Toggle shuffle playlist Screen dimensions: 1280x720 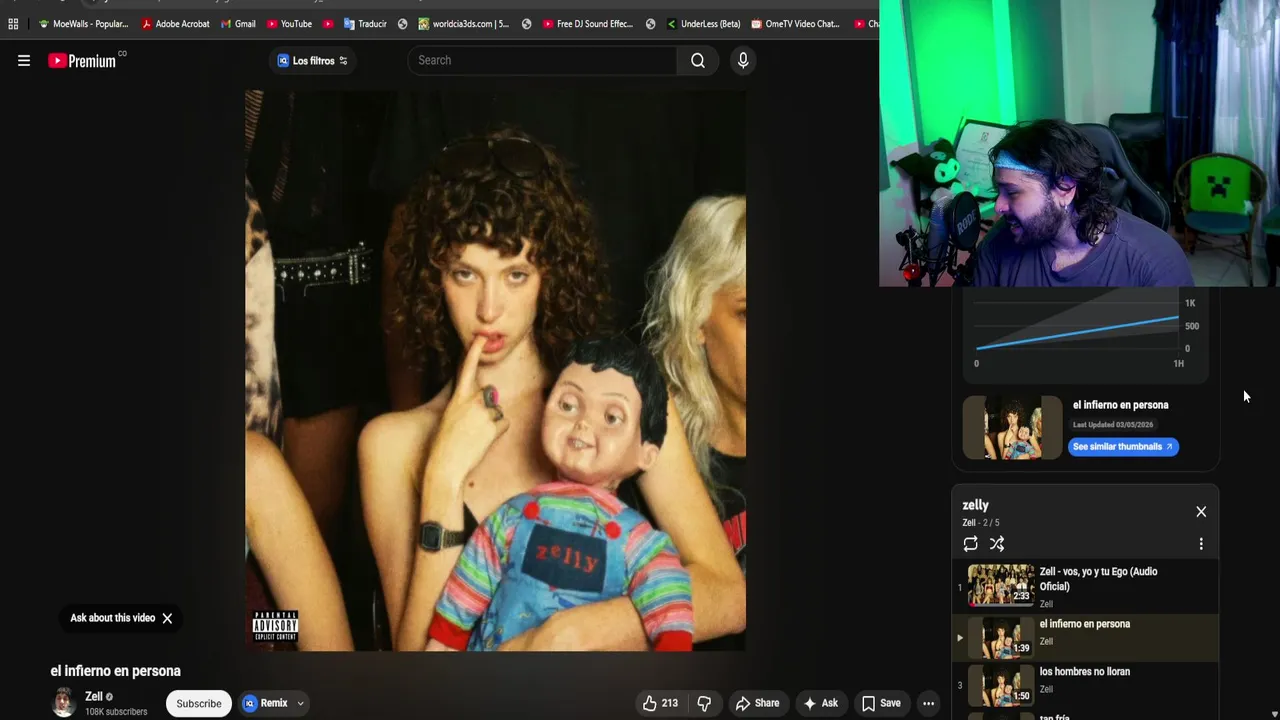997,544
